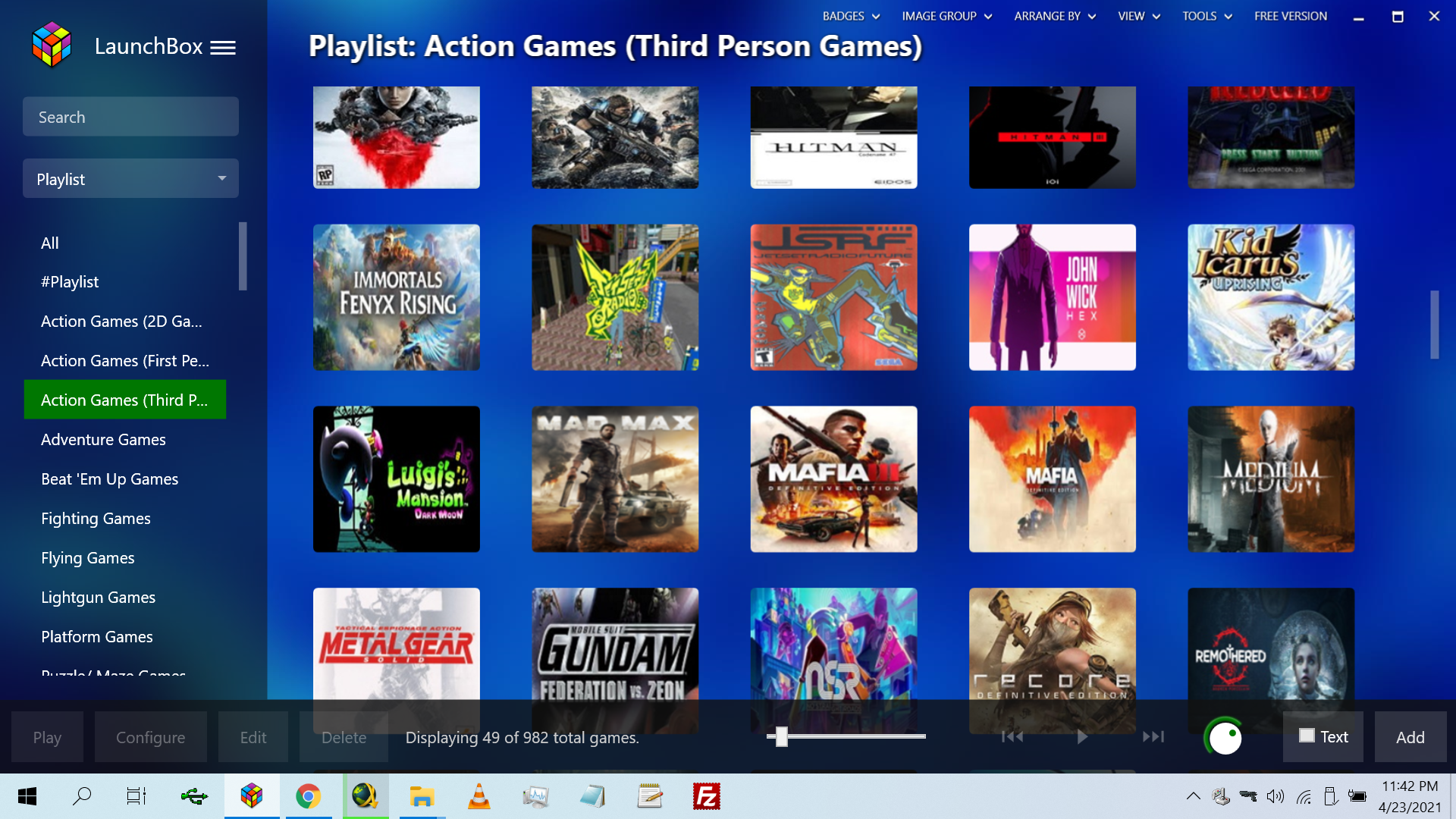
Task: Select The Medium game cover
Action: 1271,479
